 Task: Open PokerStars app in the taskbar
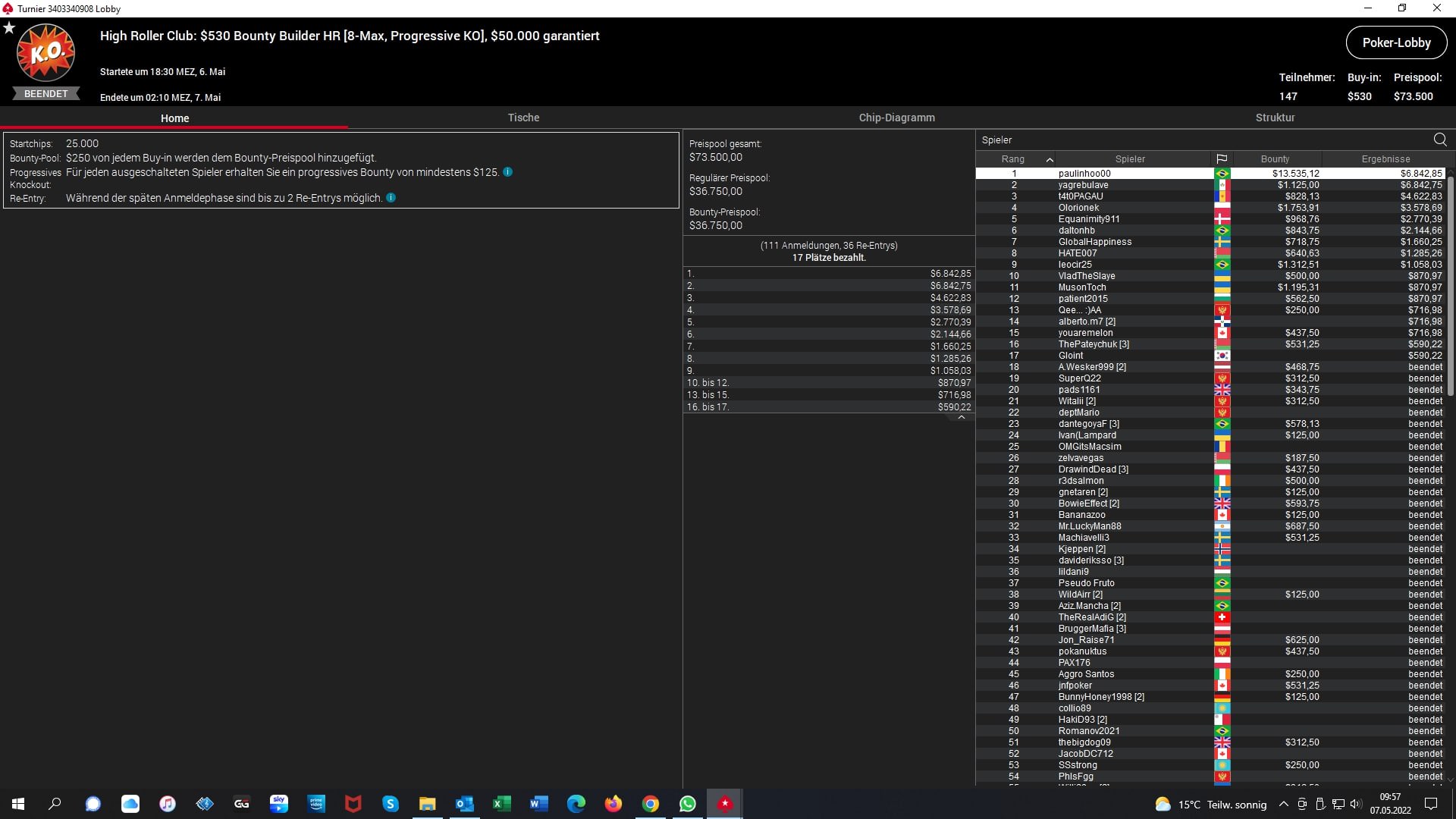[x=725, y=804]
